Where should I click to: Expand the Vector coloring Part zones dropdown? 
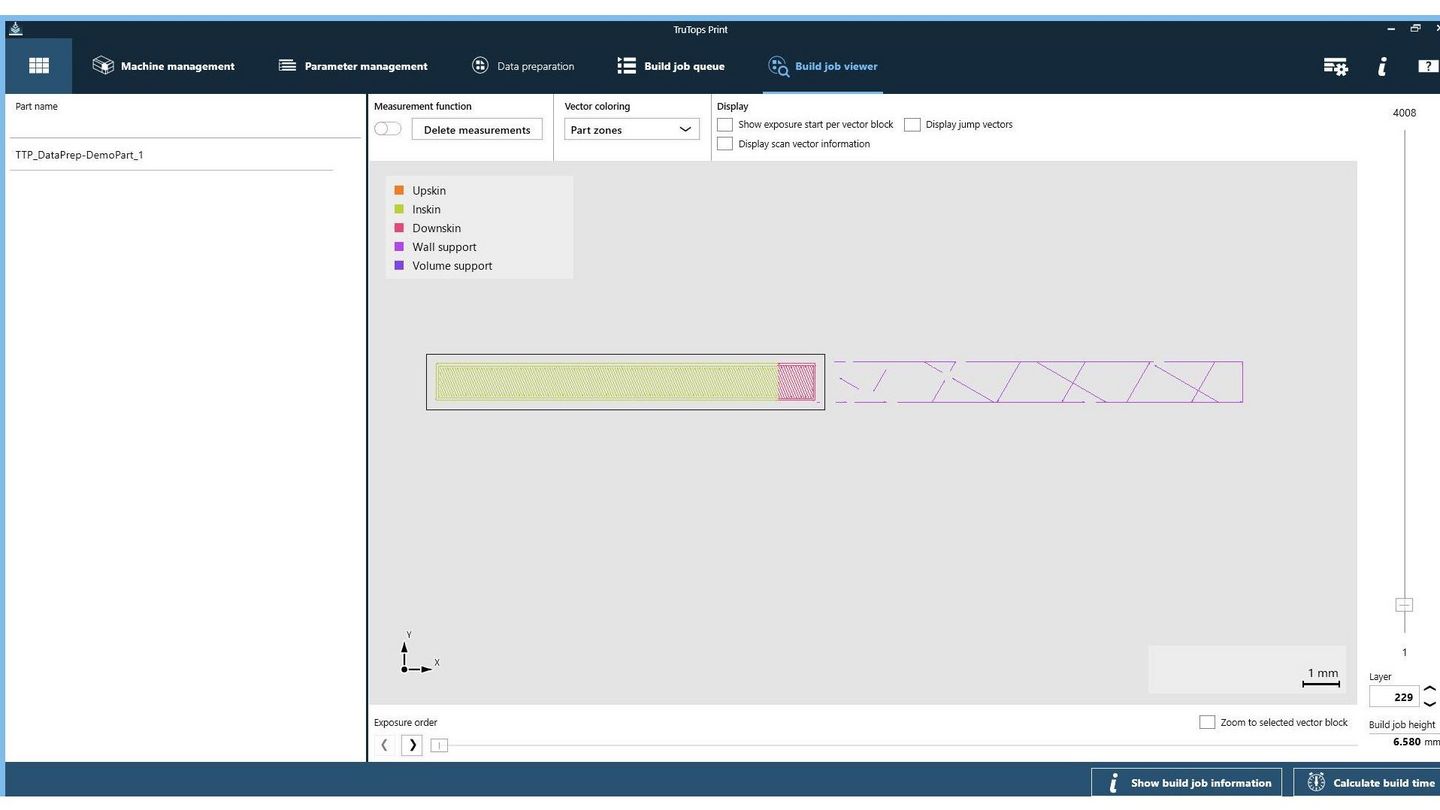[631, 130]
